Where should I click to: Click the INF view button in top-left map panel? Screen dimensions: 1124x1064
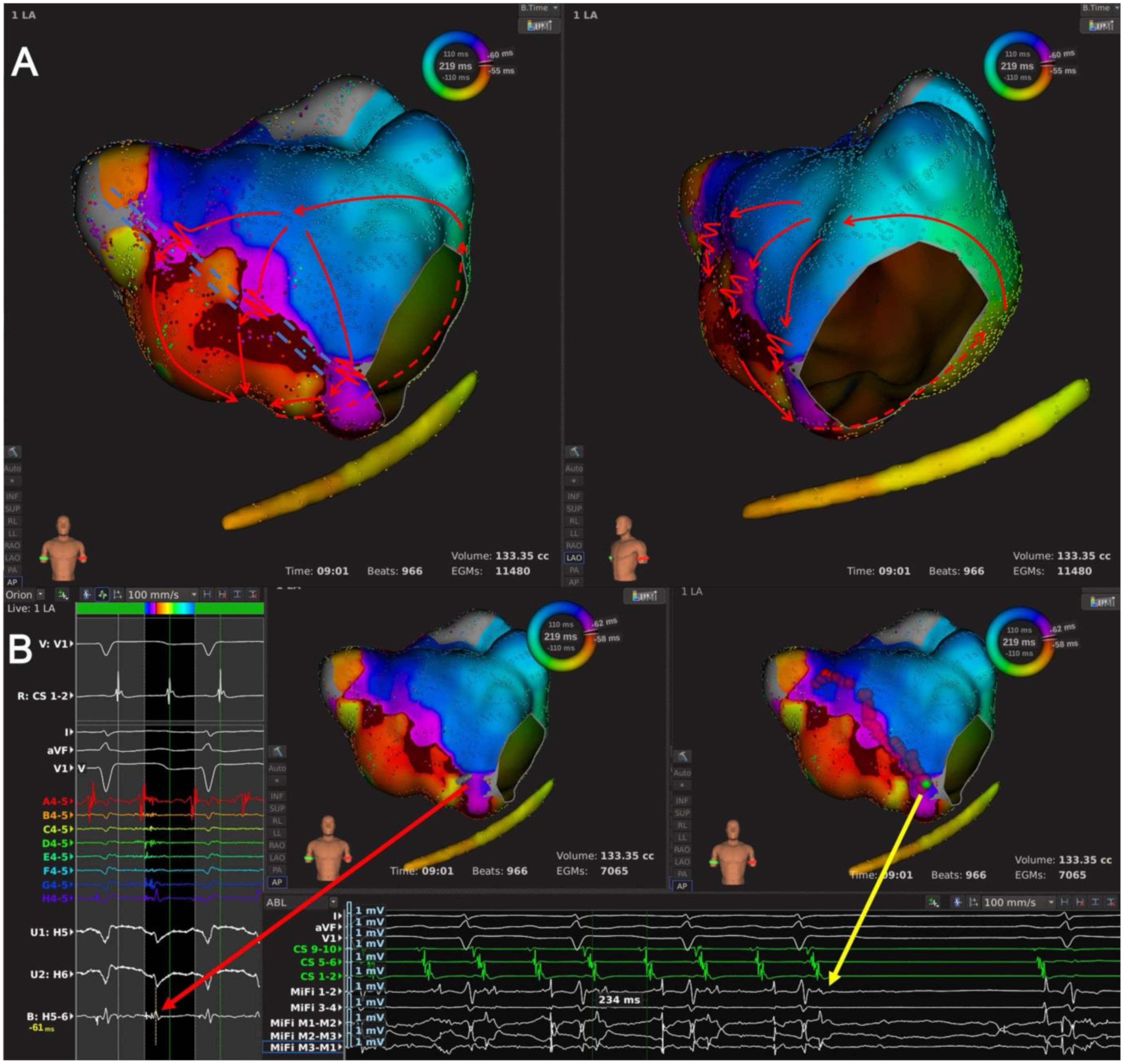pyautogui.click(x=13, y=496)
